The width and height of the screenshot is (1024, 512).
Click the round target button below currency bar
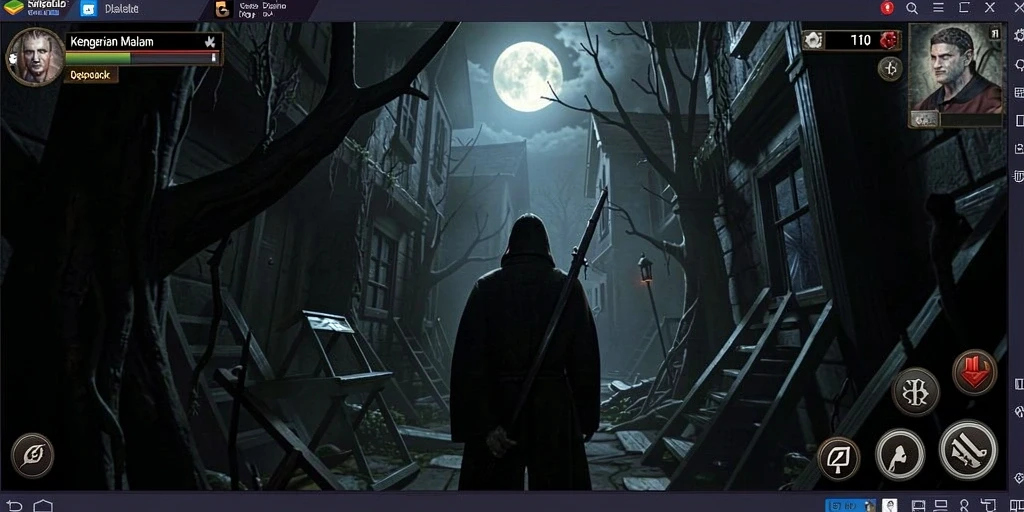pos(890,68)
